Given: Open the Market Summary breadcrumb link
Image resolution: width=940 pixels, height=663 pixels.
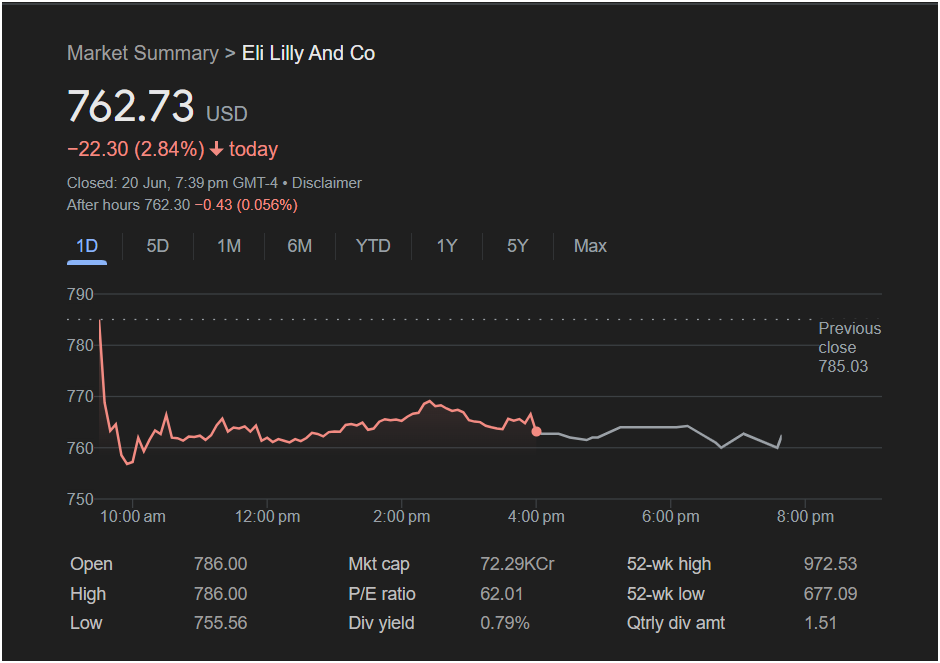Looking at the screenshot, I should 143,53.
